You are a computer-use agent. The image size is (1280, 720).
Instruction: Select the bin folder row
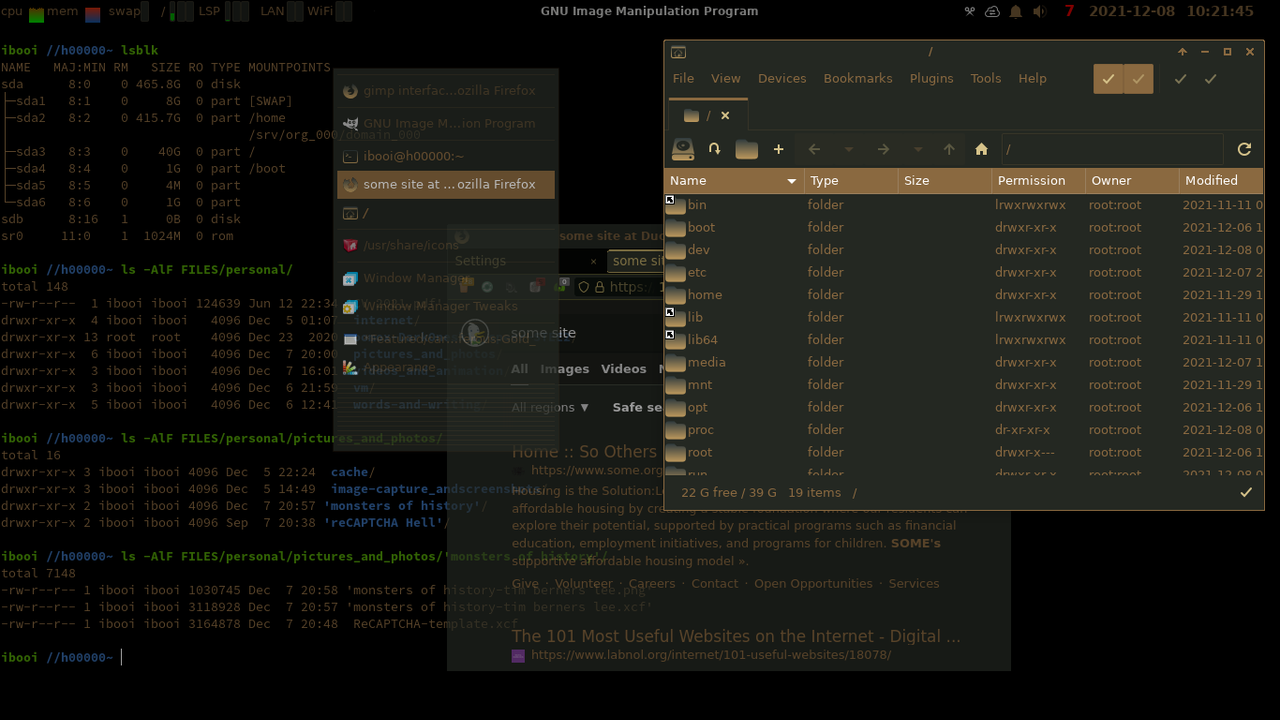(x=964, y=205)
